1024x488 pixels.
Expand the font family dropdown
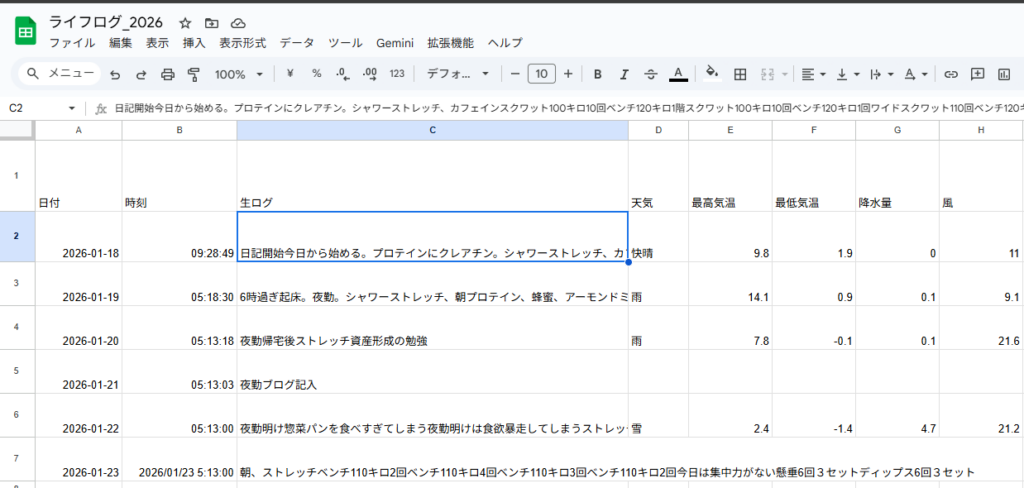point(458,74)
